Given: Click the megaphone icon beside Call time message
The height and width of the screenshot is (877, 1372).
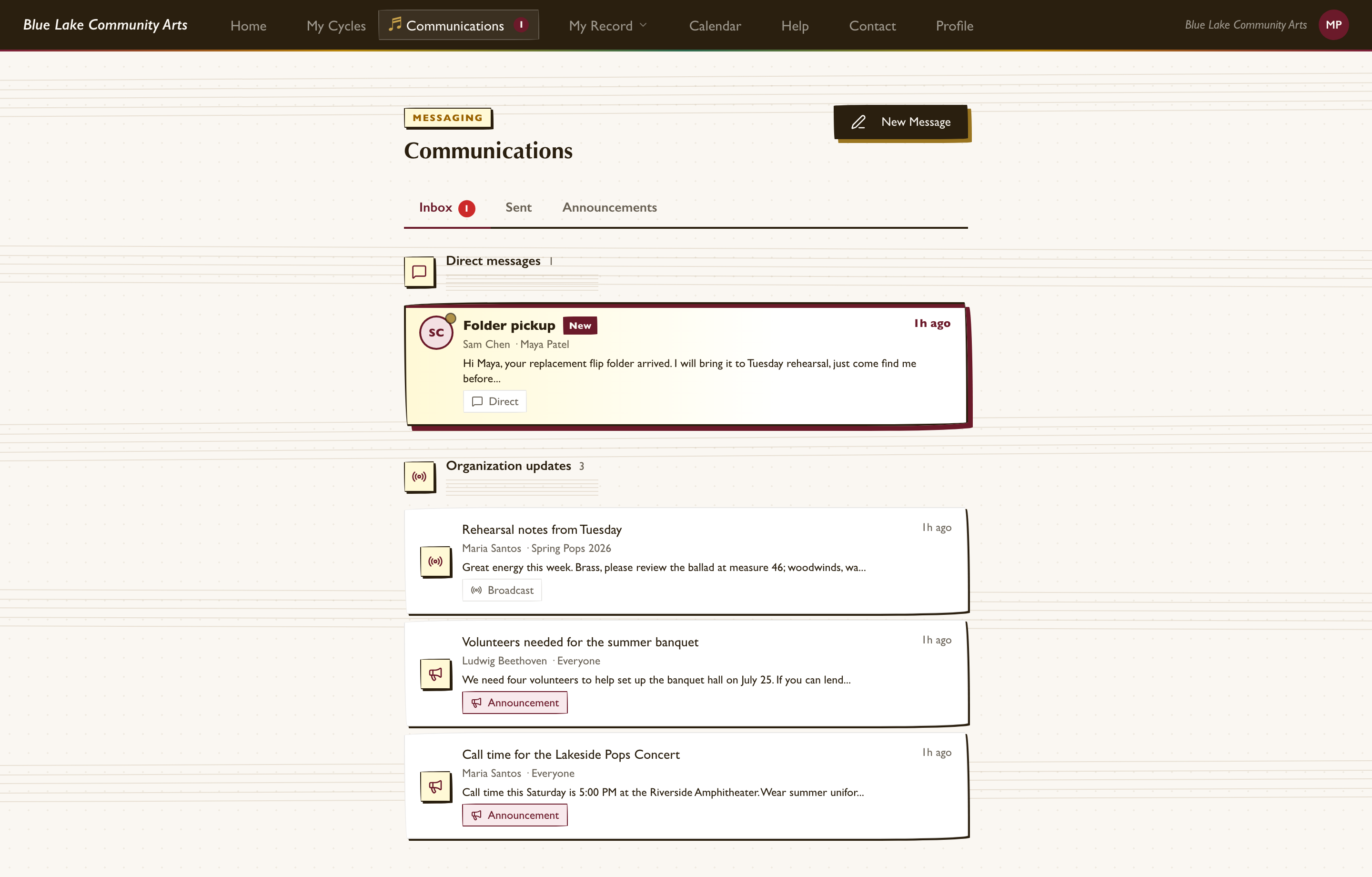Looking at the screenshot, I should point(435,786).
